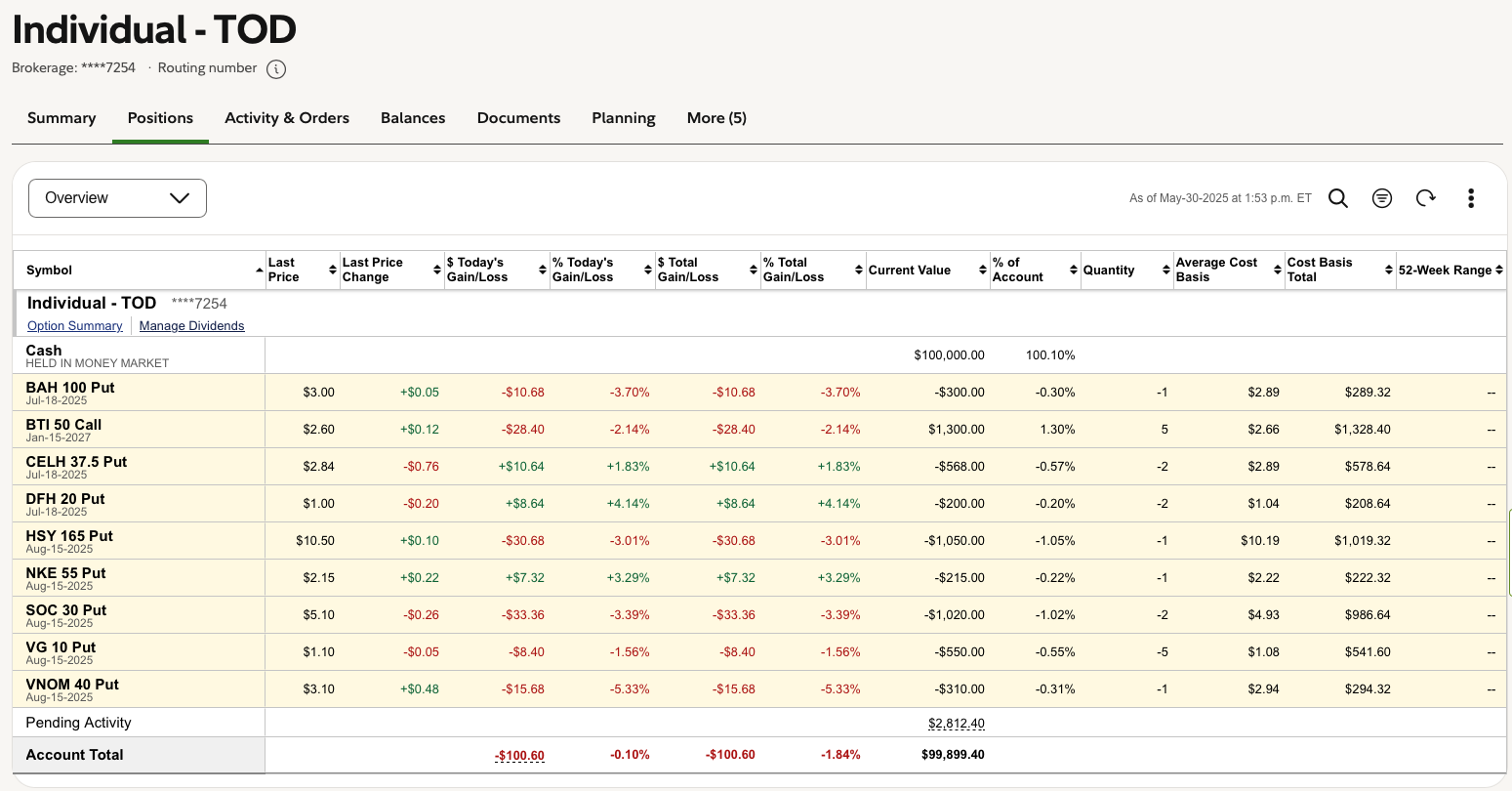This screenshot has width=1512, height=791.
Task: Open the Option Summary link
Action: point(75,326)
